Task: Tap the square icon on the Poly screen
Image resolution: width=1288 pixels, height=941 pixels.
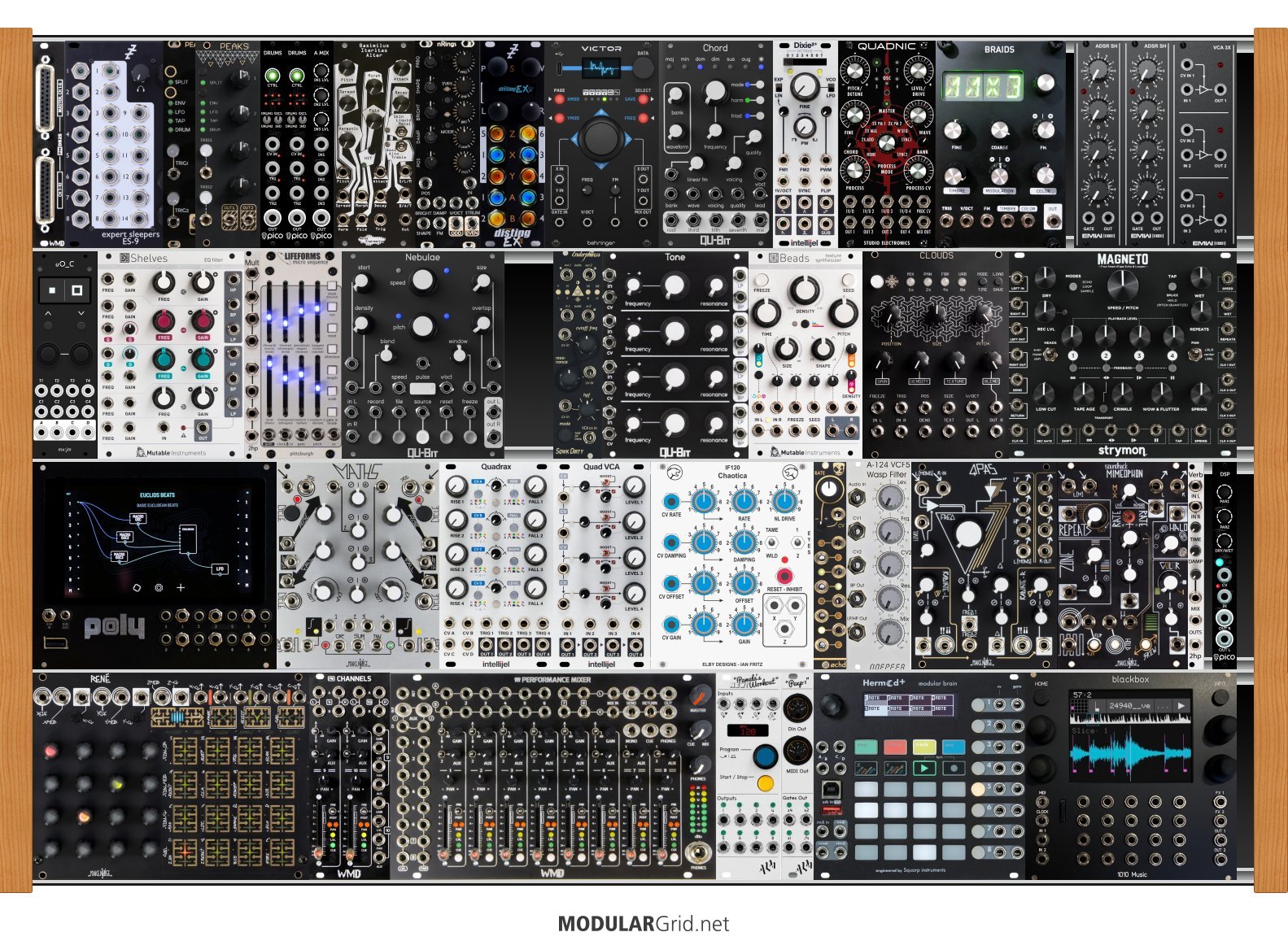Action: [137, 587]
